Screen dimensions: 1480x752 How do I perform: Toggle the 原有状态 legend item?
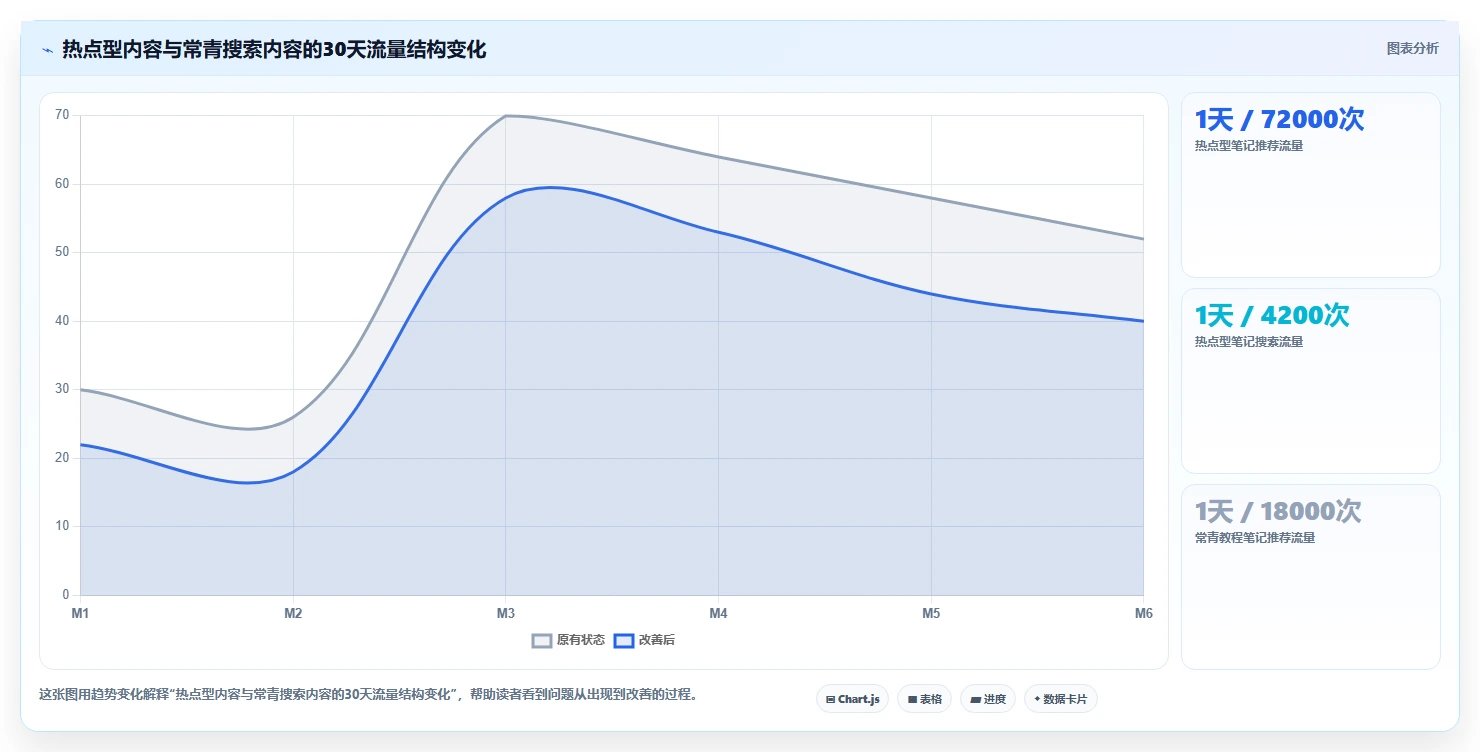point(568,640)
